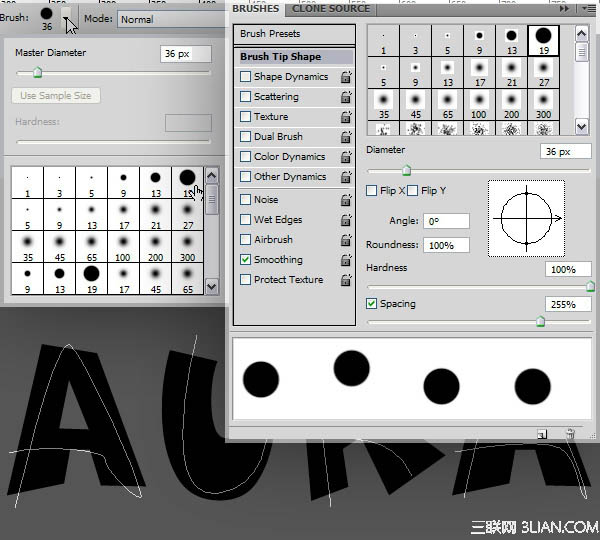Click the Hardness slider handle in Brushes panel
Screen dimensions: 600x540
point(590,286)
